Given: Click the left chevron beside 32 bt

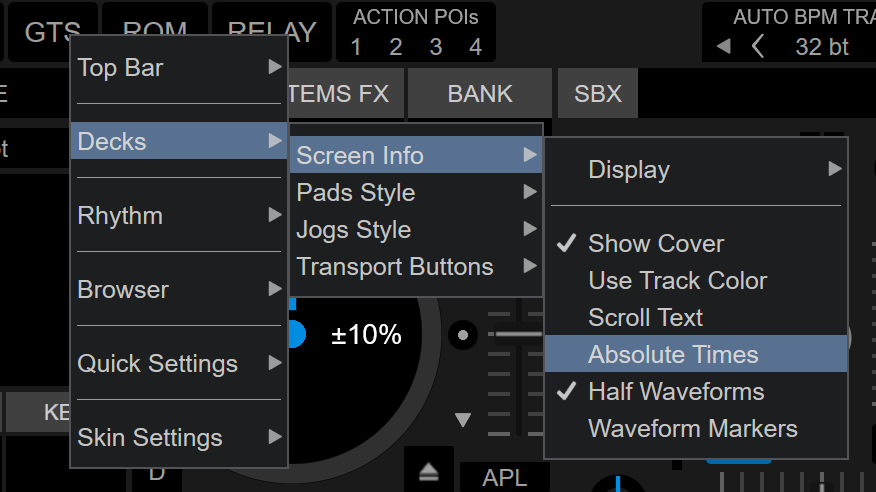Looking at the screenshot, I should click(x=758, y=46).
